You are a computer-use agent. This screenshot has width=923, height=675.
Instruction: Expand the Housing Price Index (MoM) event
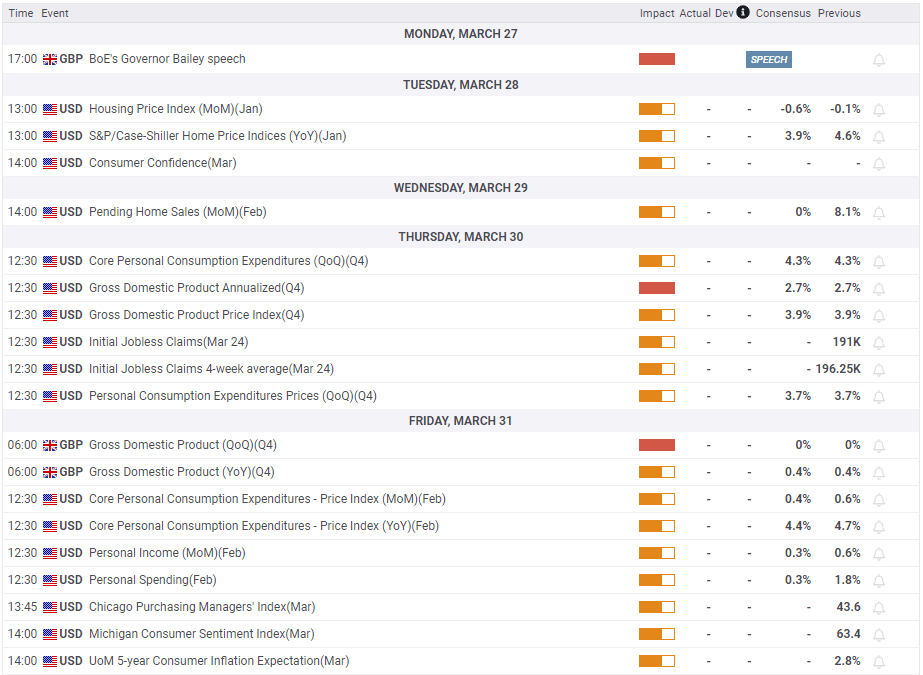click(175, 109)
